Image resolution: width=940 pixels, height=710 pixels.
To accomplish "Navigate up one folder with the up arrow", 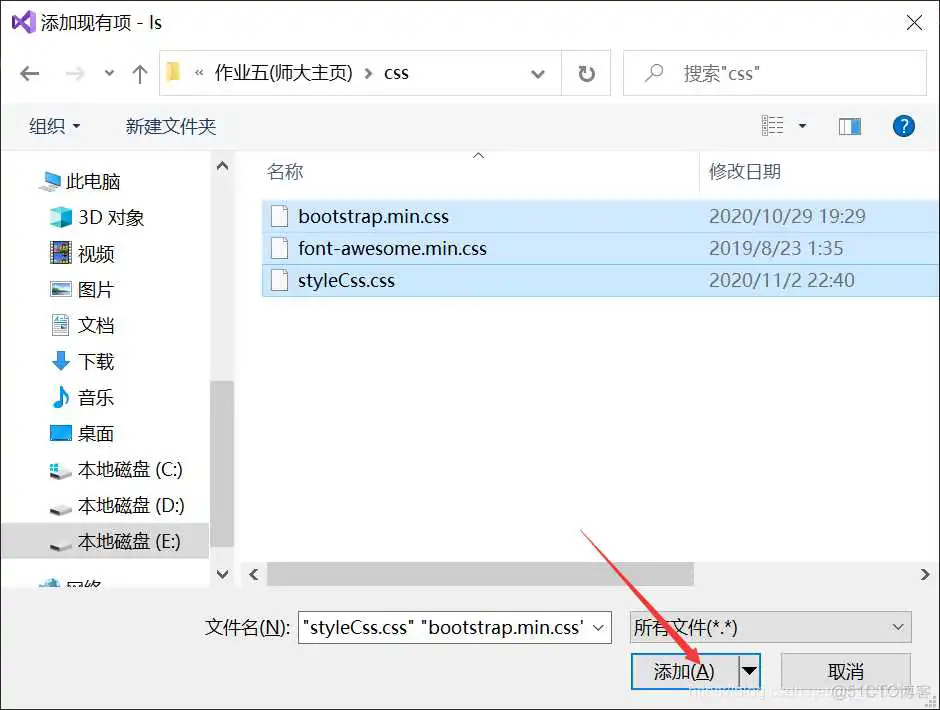I will (x=140, y=72).
